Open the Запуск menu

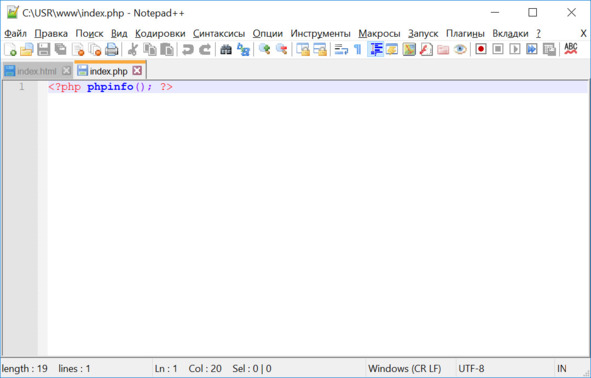[x=423, y=34]
